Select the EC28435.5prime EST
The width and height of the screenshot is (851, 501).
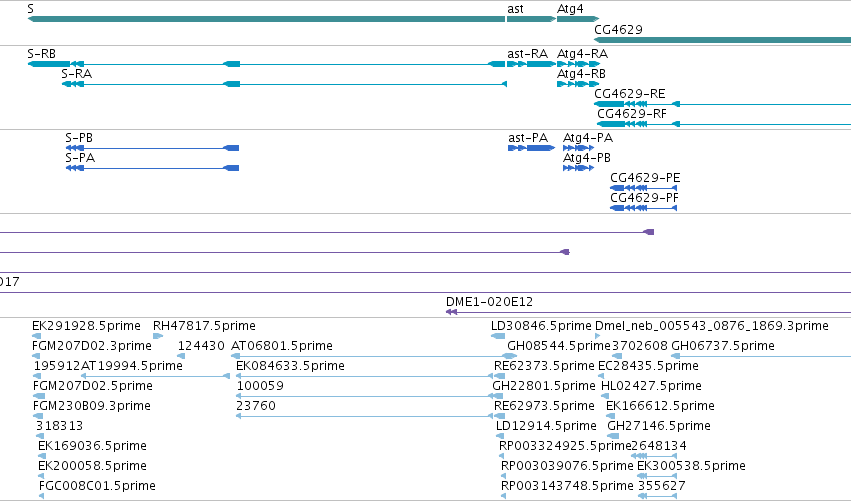click(x=601, y=376)
